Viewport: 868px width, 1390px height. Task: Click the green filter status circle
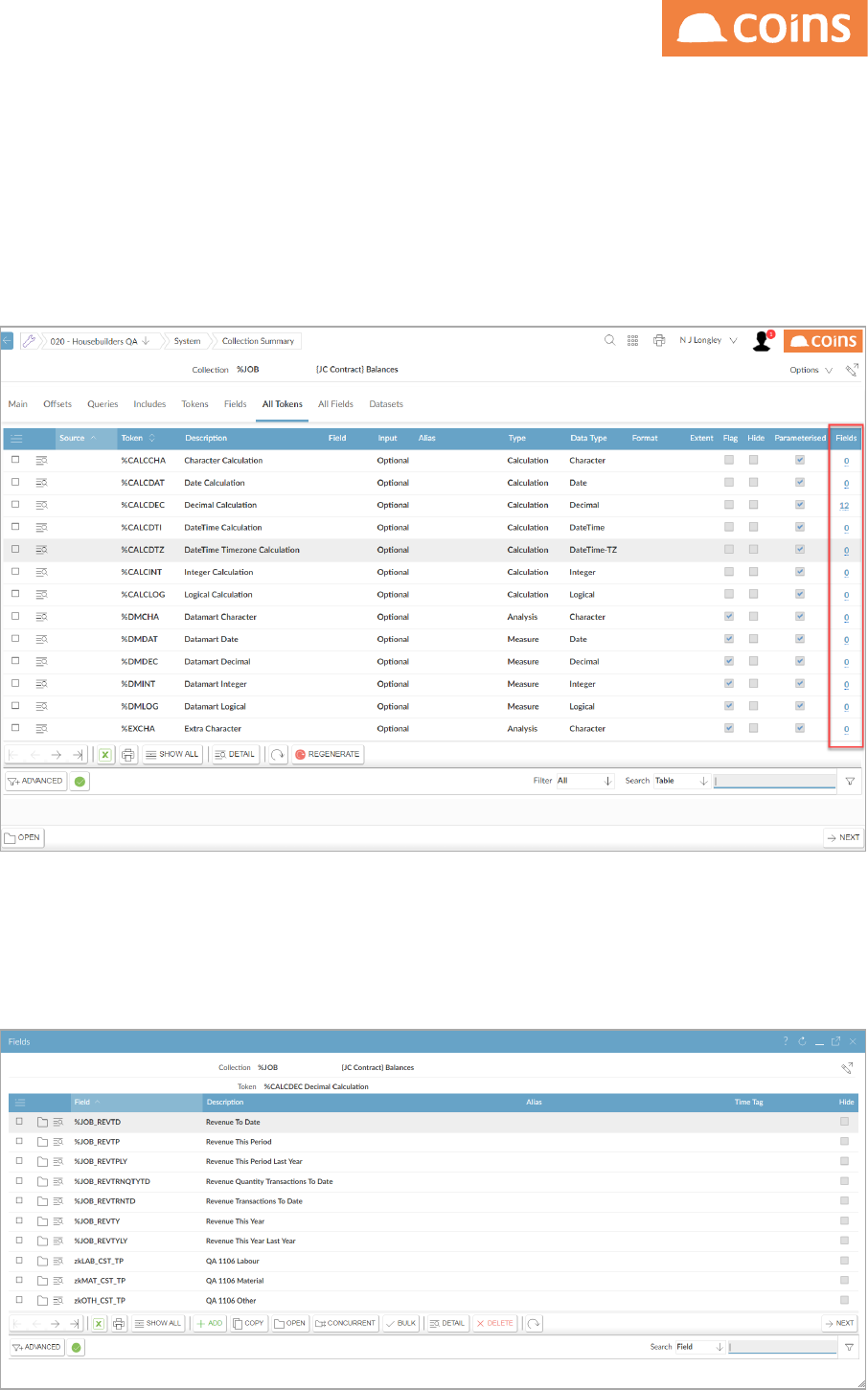point(80,782)
